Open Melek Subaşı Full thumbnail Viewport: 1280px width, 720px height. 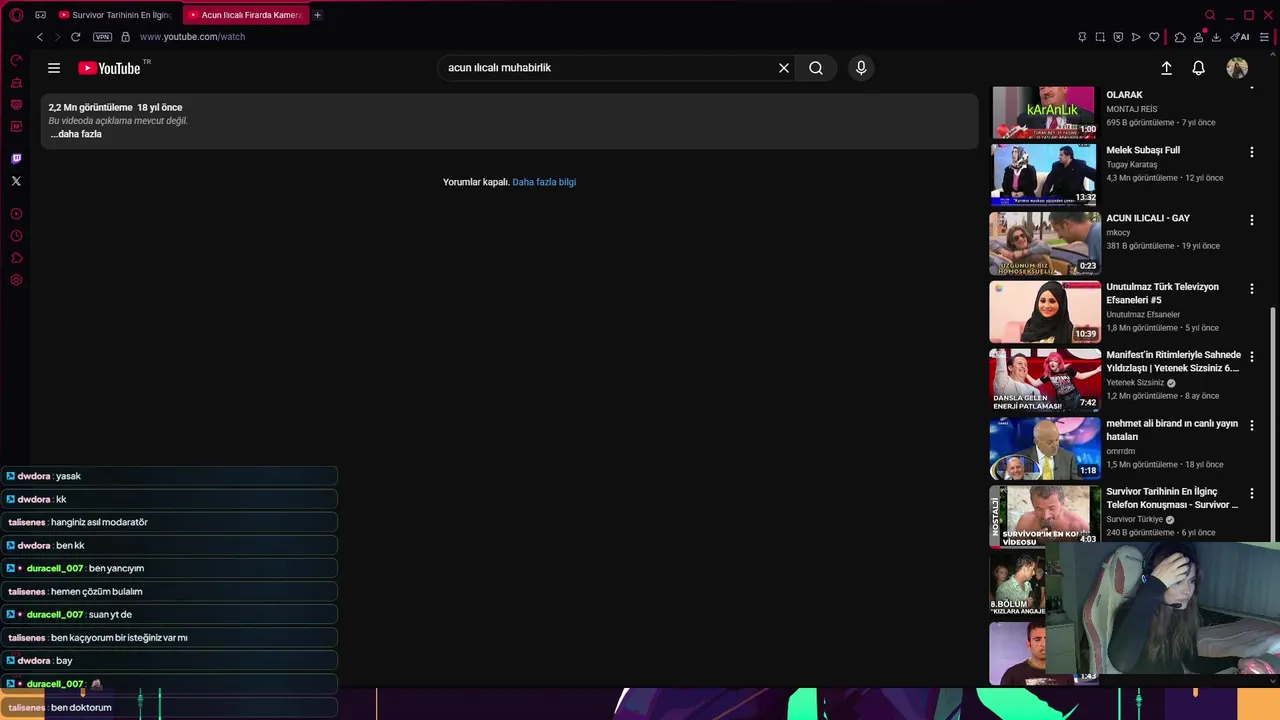(1044, 174)
